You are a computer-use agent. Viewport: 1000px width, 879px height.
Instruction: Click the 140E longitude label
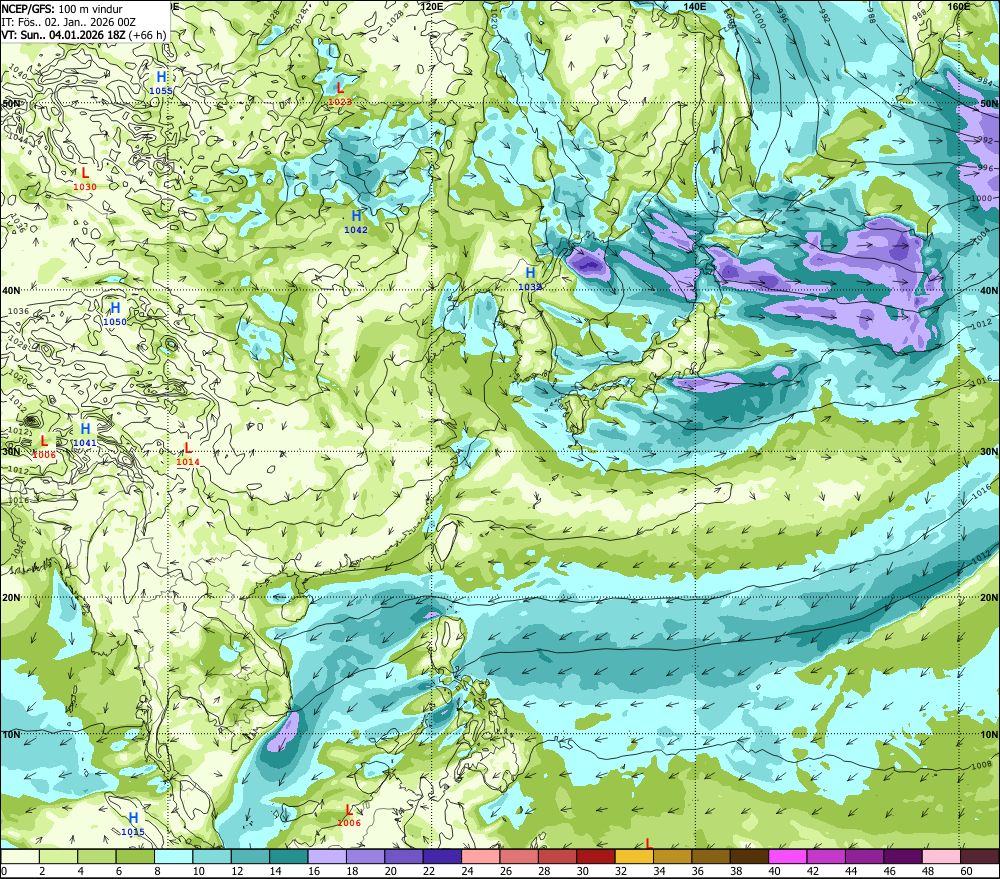coord(695,6)
